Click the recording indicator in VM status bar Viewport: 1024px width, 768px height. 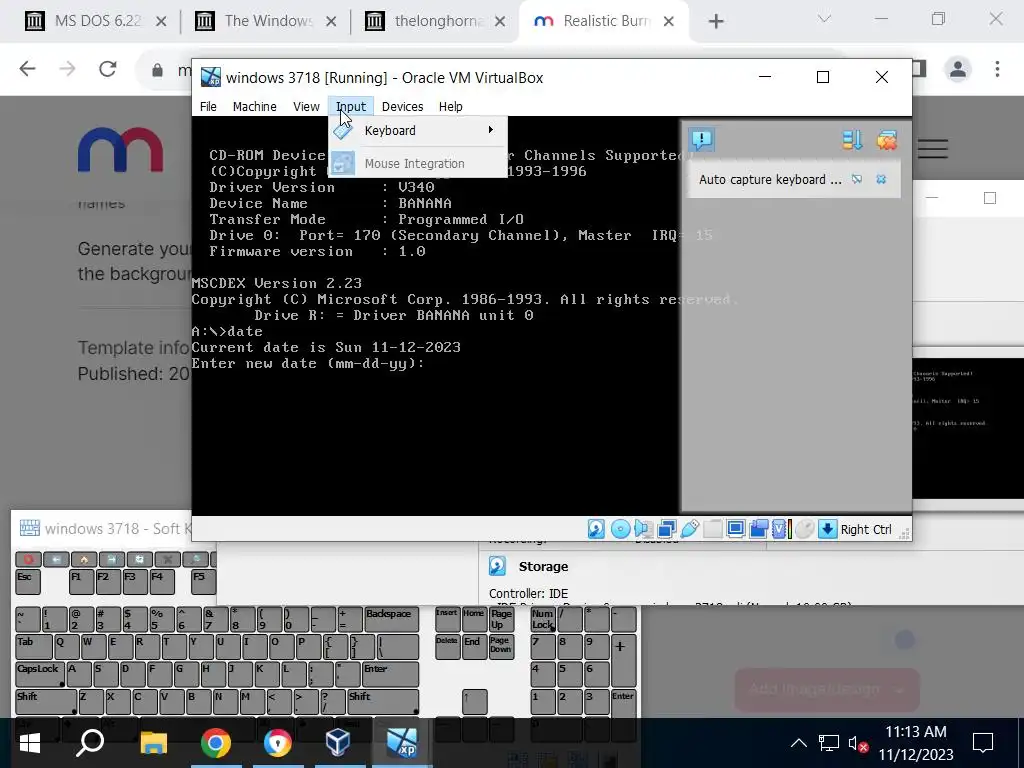758,529
